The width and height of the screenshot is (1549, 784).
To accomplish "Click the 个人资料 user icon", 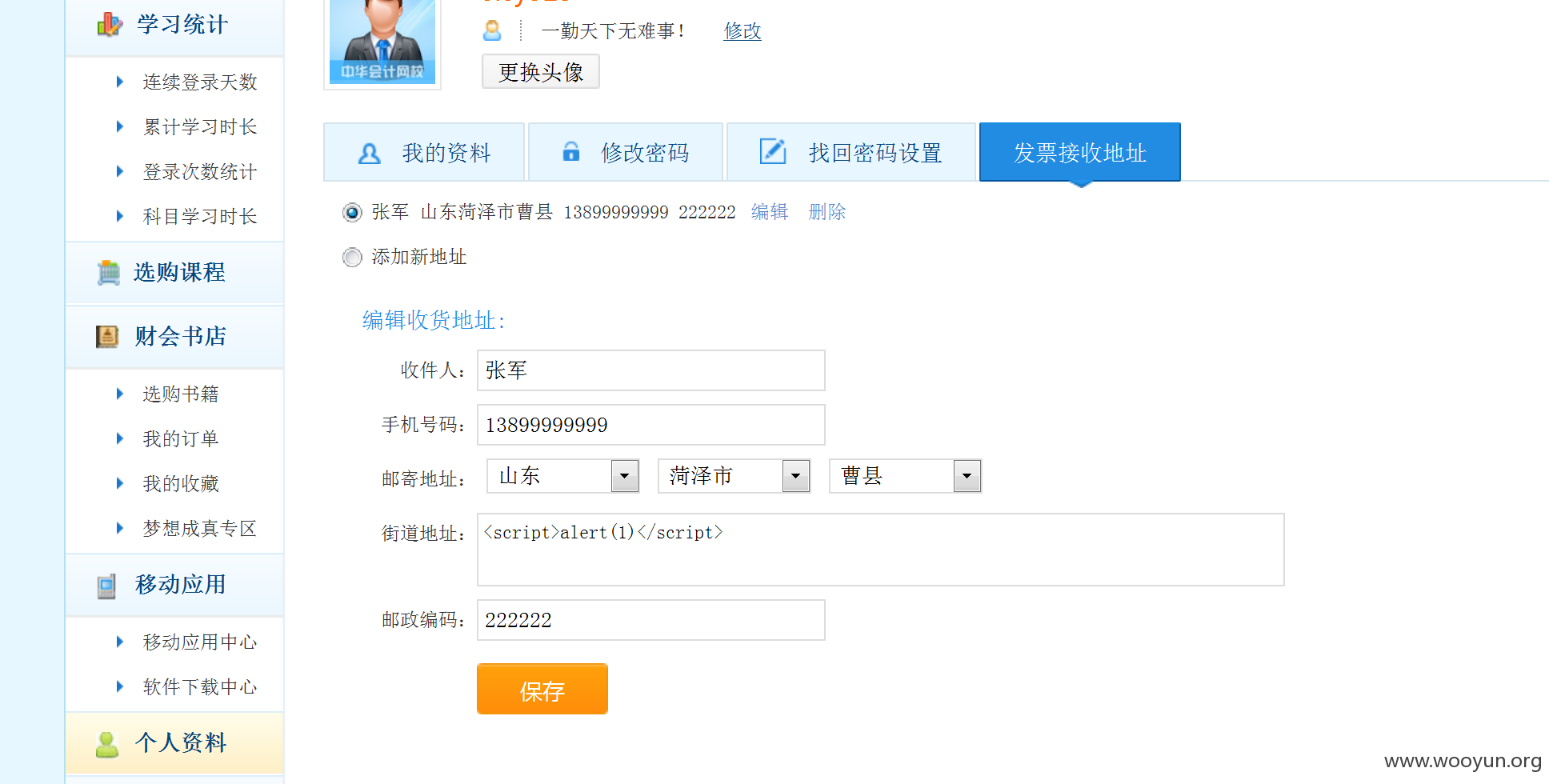I will tap(107, 744).
